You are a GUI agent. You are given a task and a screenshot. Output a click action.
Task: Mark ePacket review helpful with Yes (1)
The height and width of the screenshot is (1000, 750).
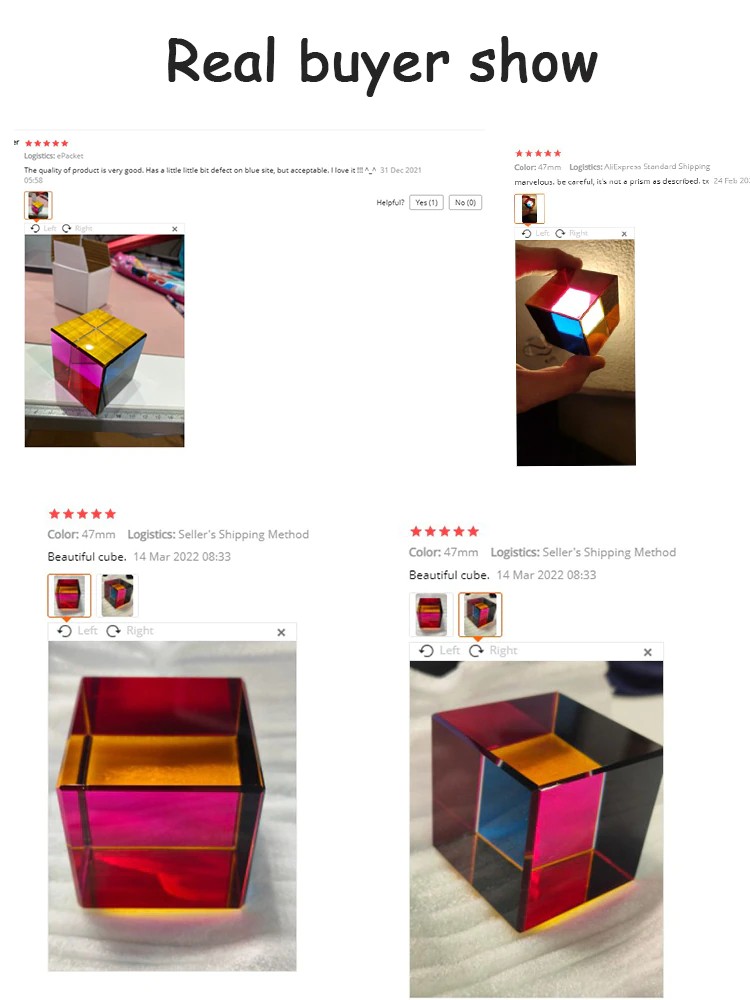[x=426, y=202]
